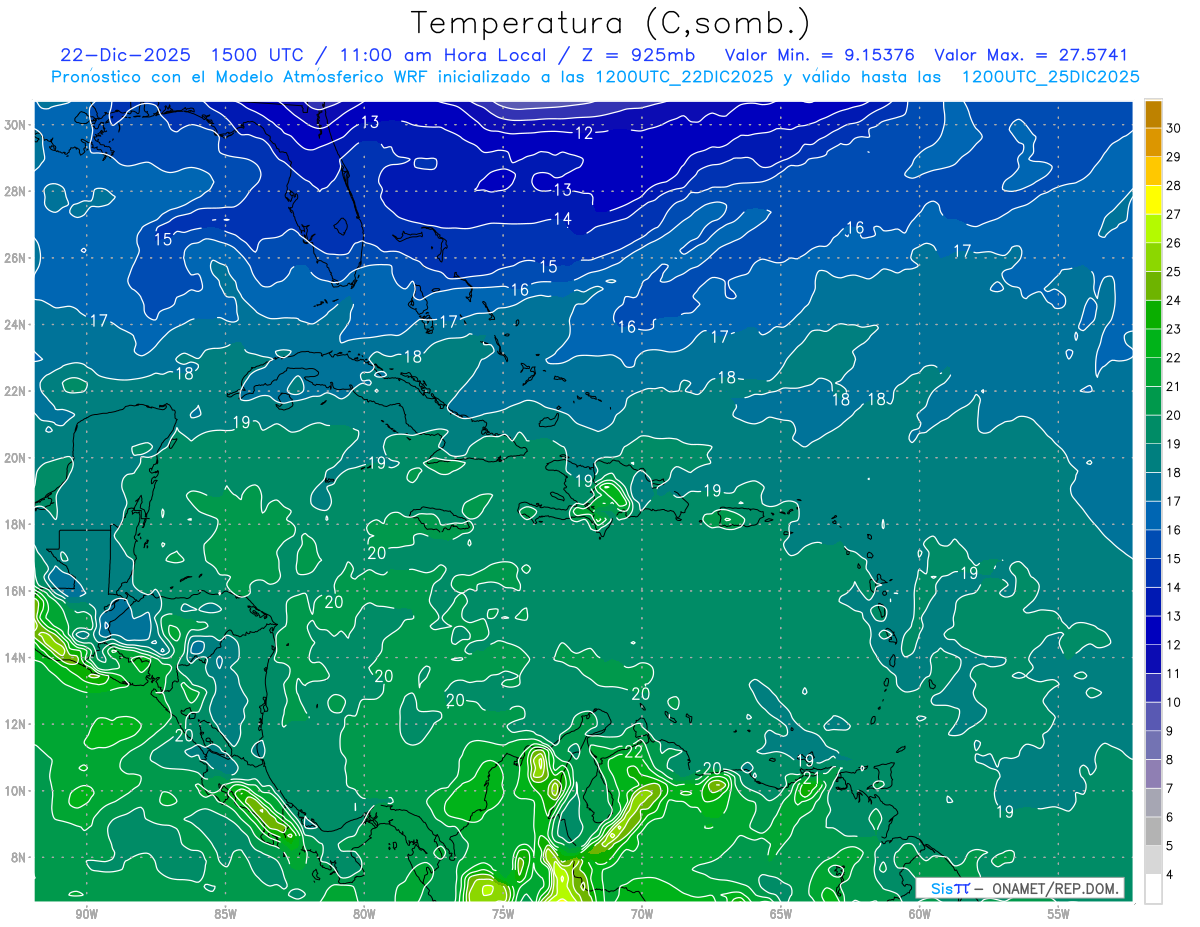1200x927 pixels.
Task: Click the 75W longitude axis label
Action: (x=503, y=914)
